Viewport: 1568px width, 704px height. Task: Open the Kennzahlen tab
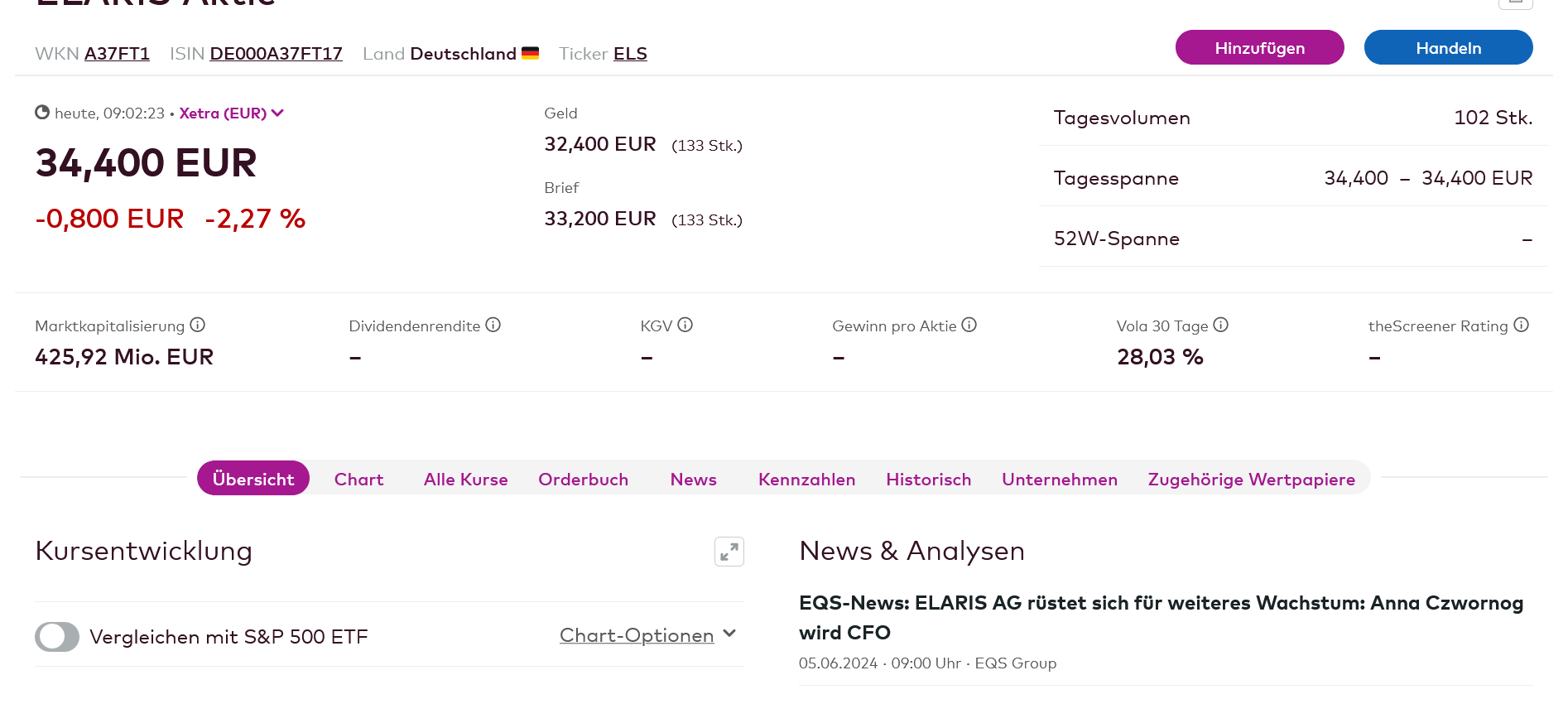click(x=806, y=480)
